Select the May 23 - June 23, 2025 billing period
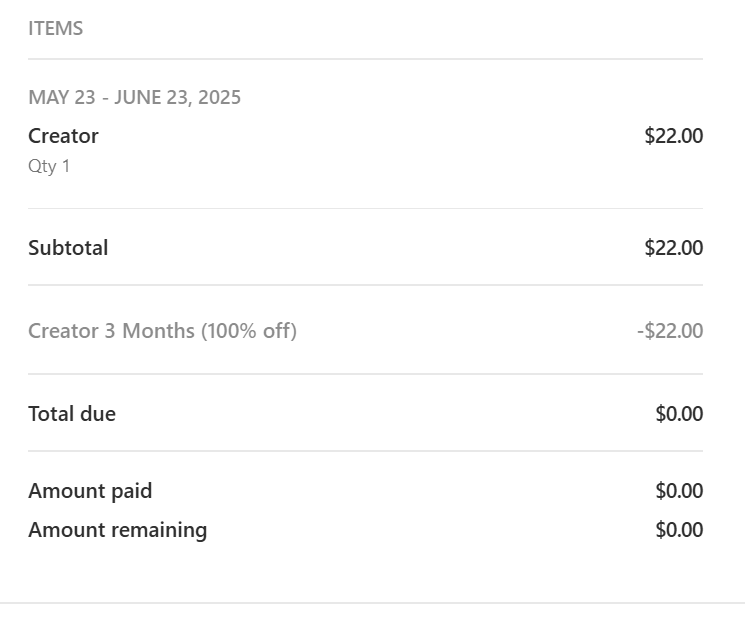Screen dimensions: 745x630 (134, 98)
